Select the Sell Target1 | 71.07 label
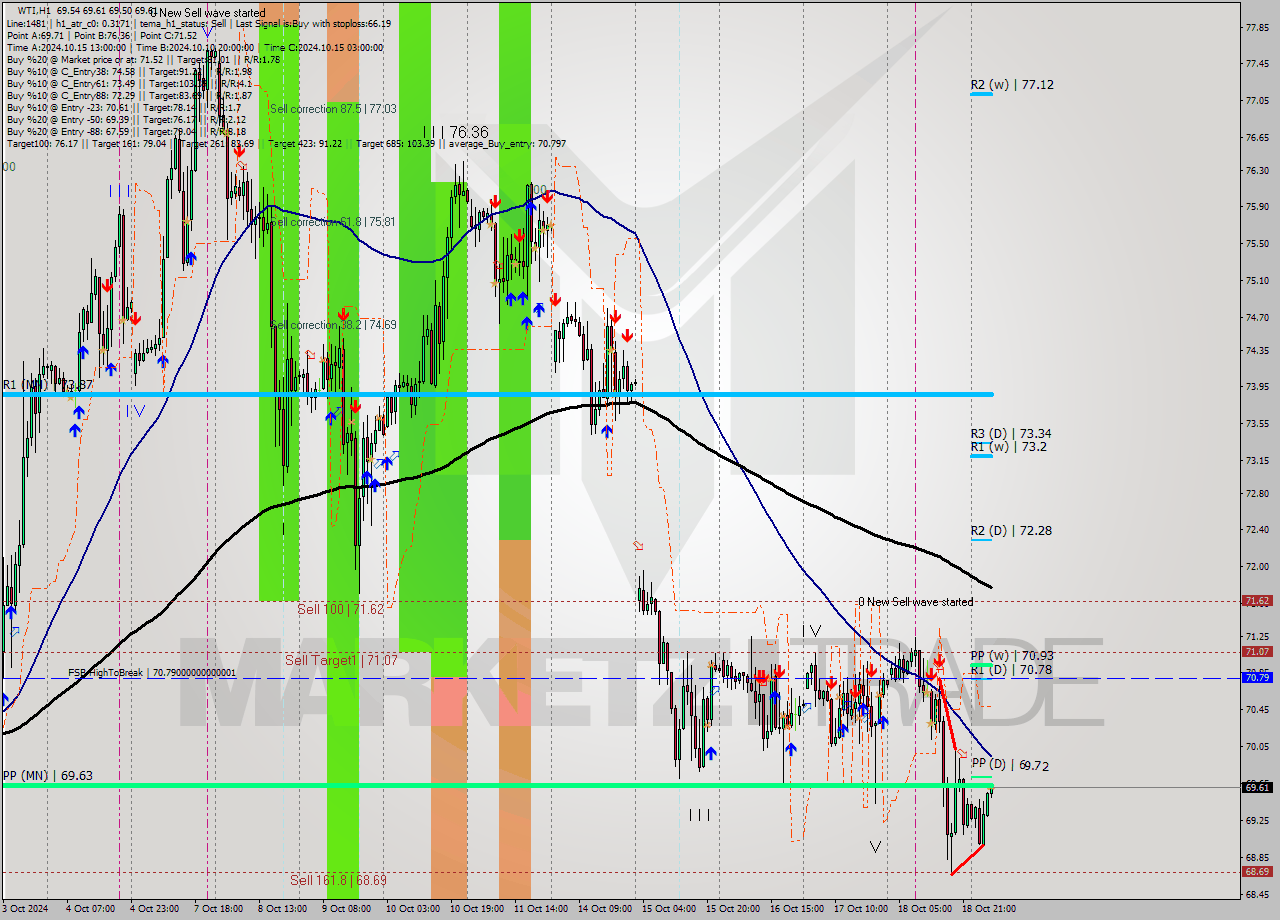Viewport: 1280px width, 920px height. pyautogui.click(x=341, y=660)
